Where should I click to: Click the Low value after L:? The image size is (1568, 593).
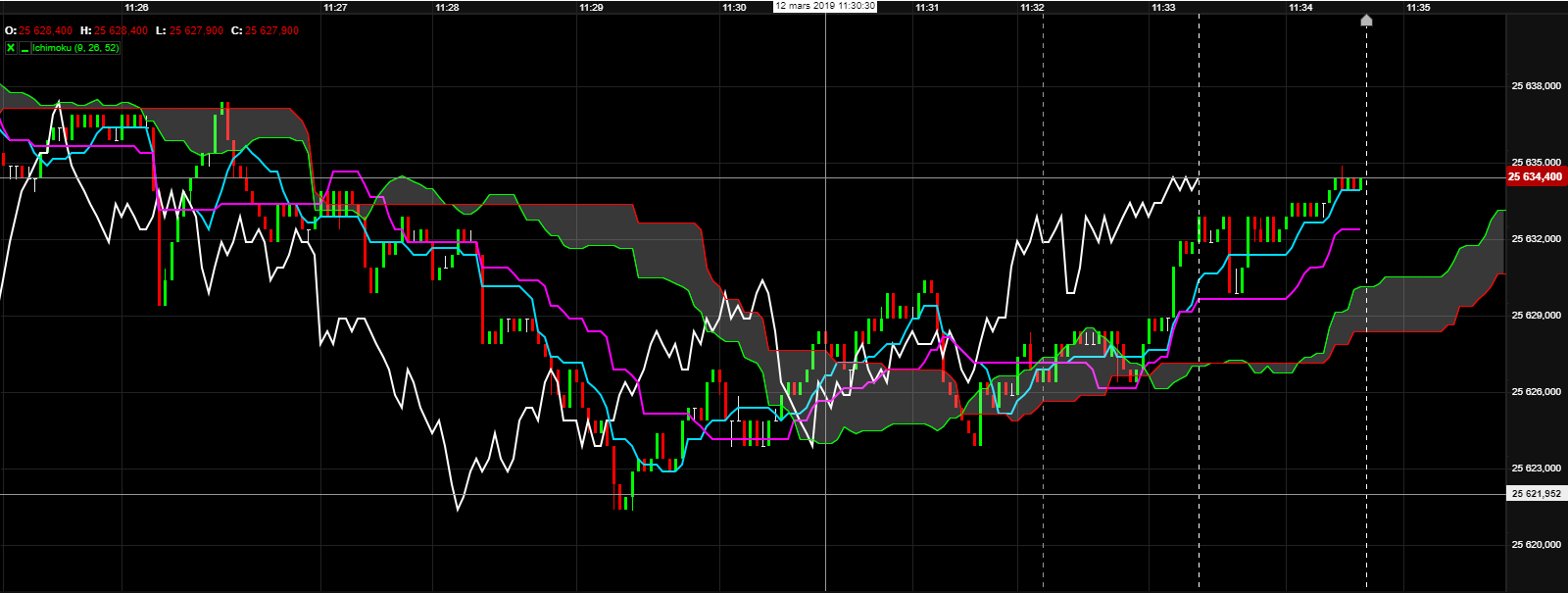(x=196, y=30)
